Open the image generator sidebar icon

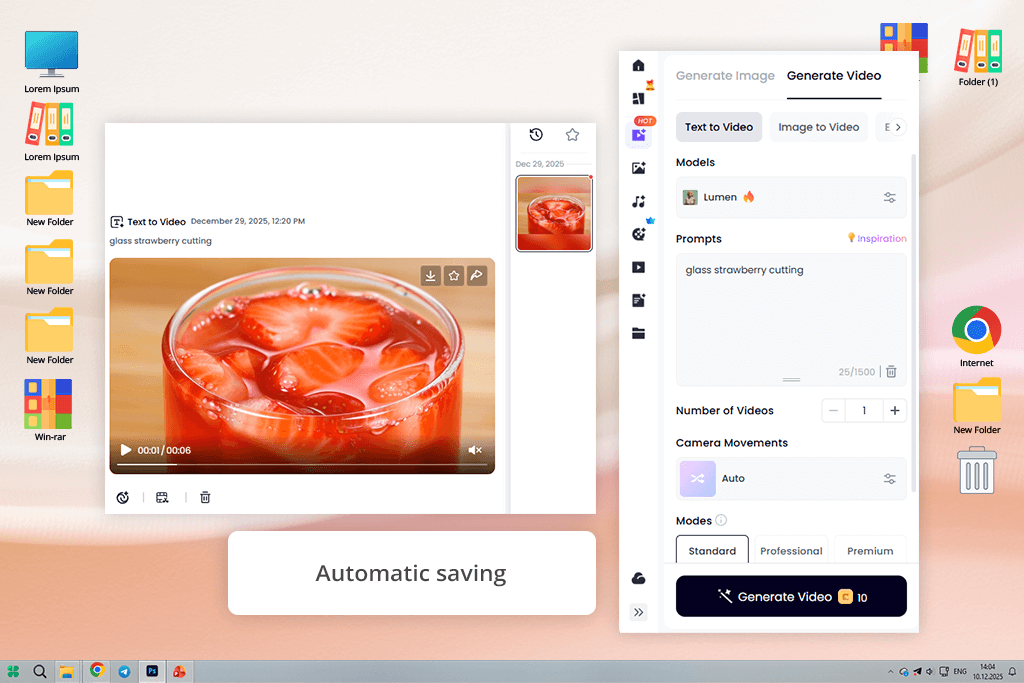coord(639,168)
